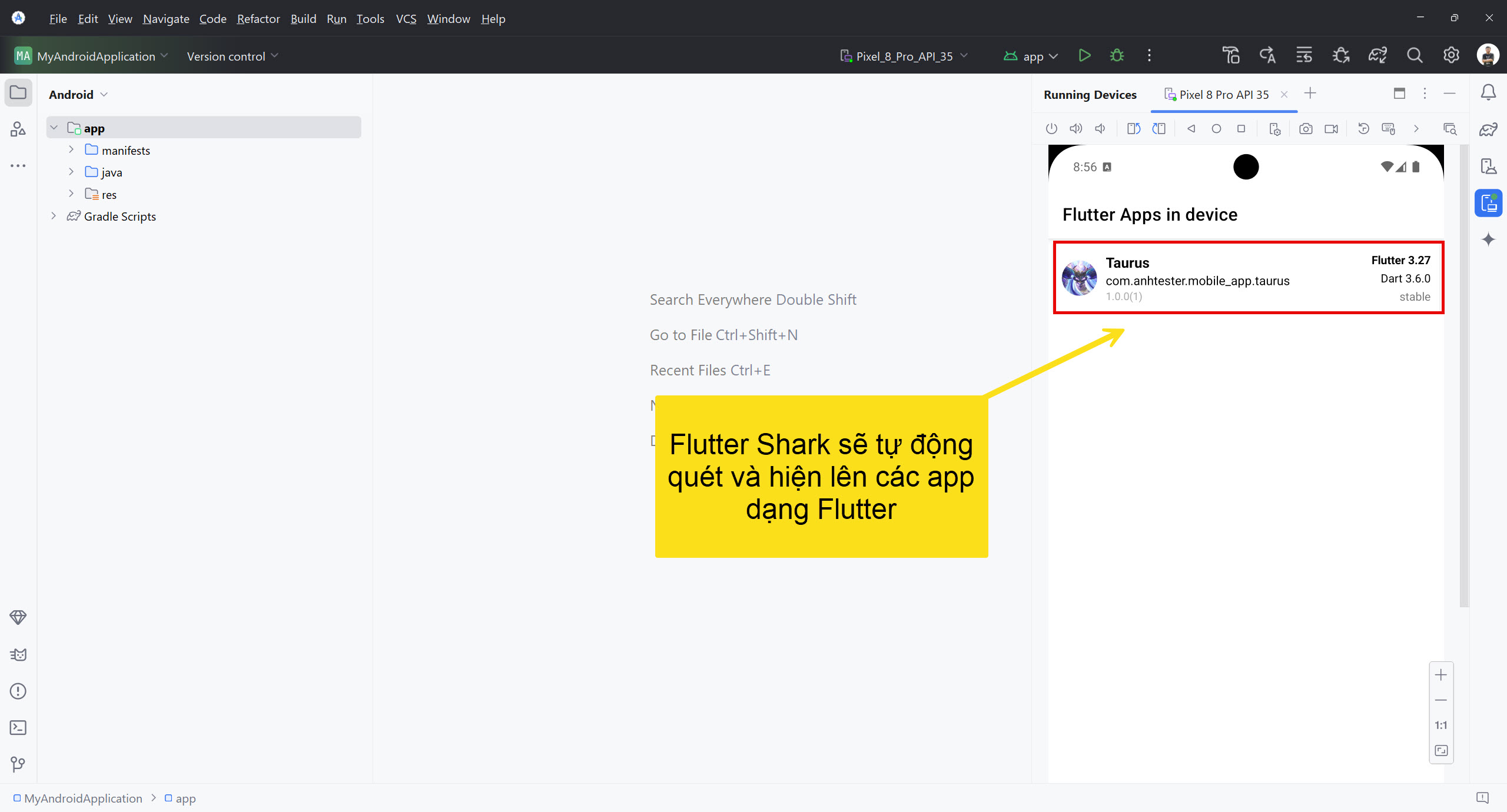The width and height of the screenshot is (1507, 812).
Task: Open the Gemini sparkle icon
Action: point(1488,239)
